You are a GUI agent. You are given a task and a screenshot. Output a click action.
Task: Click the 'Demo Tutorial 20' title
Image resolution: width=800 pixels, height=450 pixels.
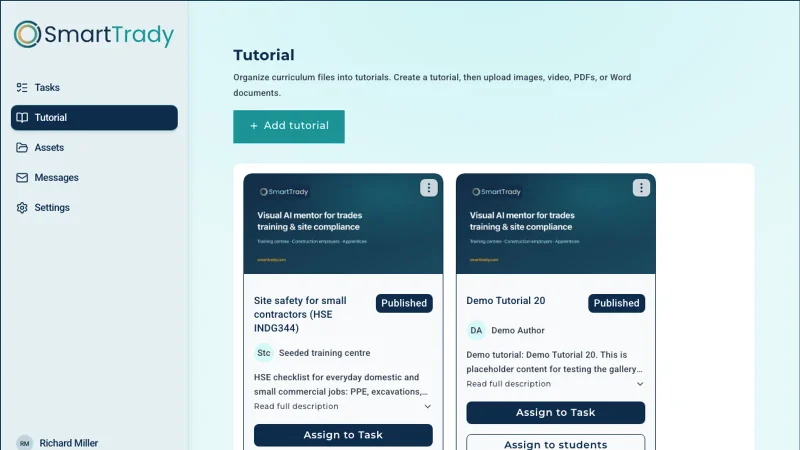click(506, 301)
